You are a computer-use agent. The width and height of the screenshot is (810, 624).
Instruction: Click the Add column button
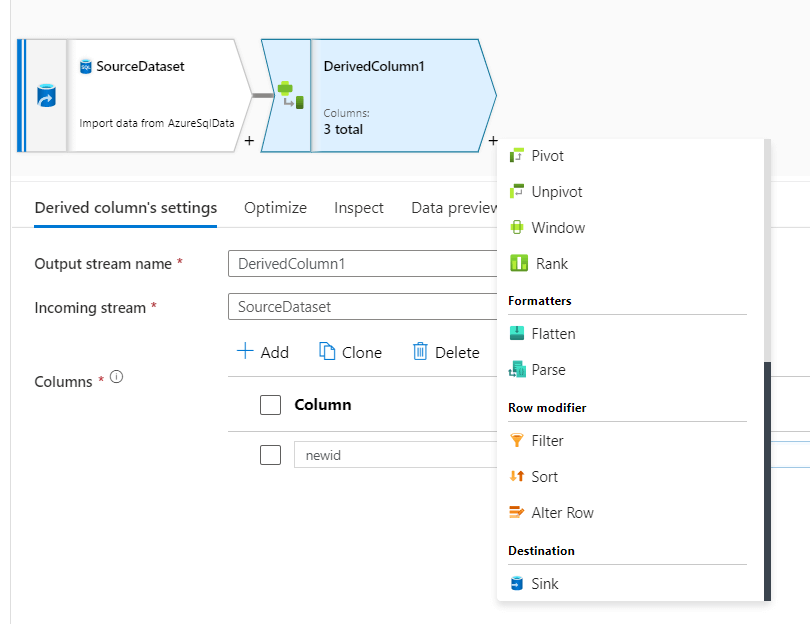click(262, 352)
